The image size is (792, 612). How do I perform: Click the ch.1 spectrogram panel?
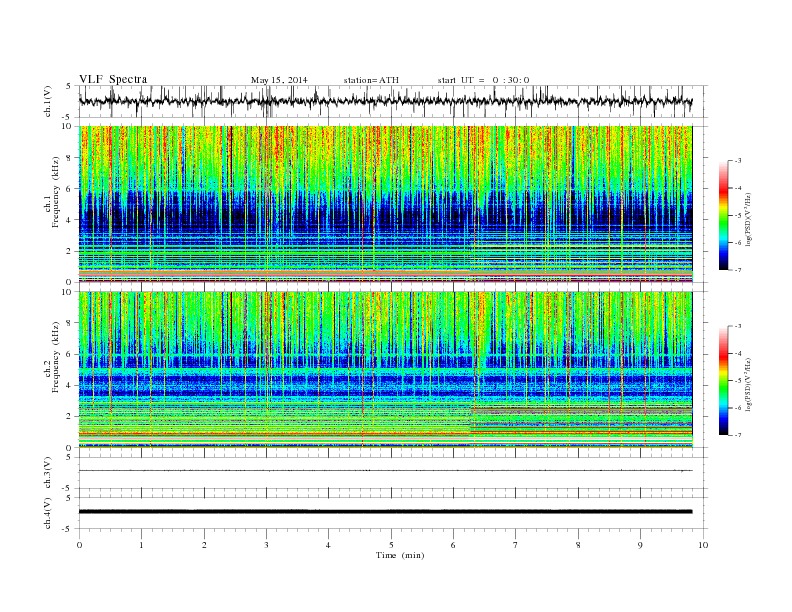click(x=385, y=204)
